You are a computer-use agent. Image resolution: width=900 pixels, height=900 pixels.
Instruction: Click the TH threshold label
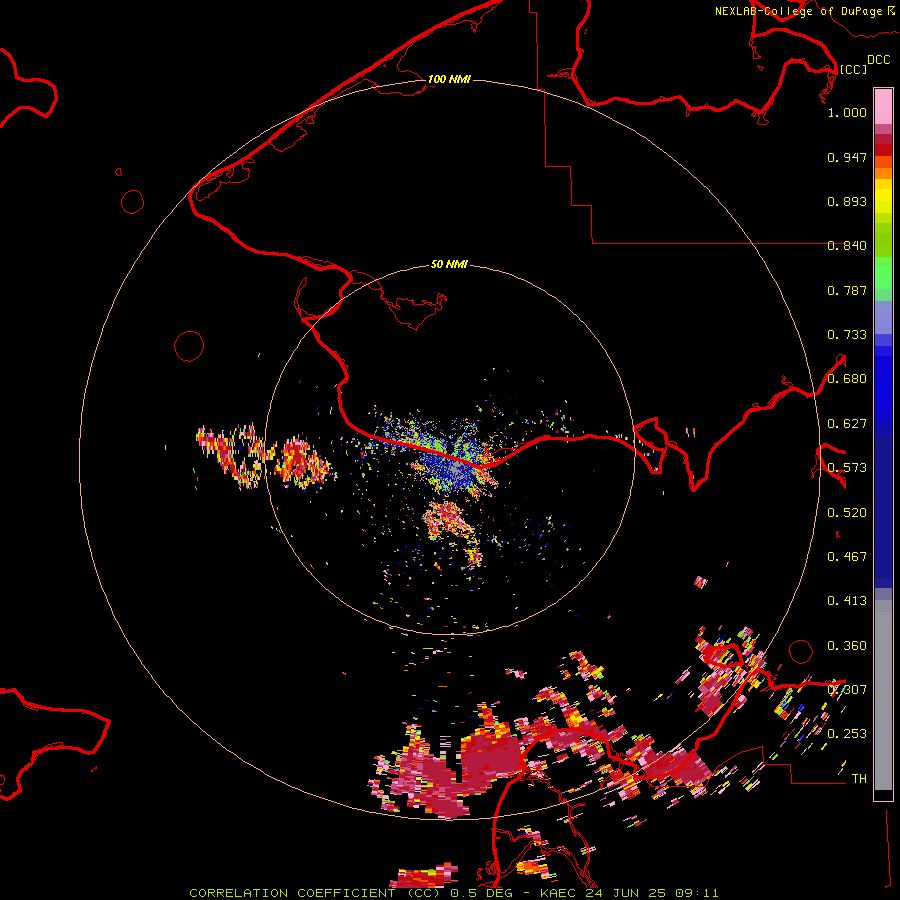[859, 779]
